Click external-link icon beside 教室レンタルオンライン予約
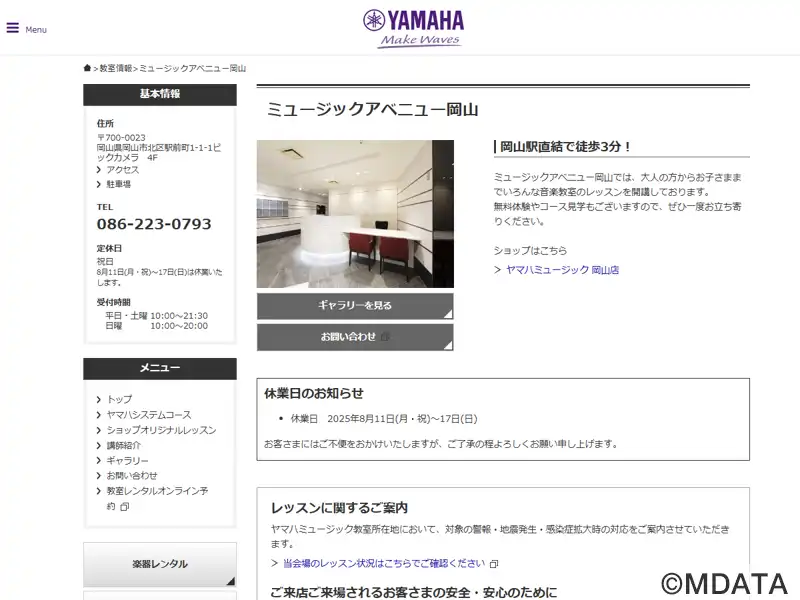Viewport: 800px width, 600px height. pos(124,507)
